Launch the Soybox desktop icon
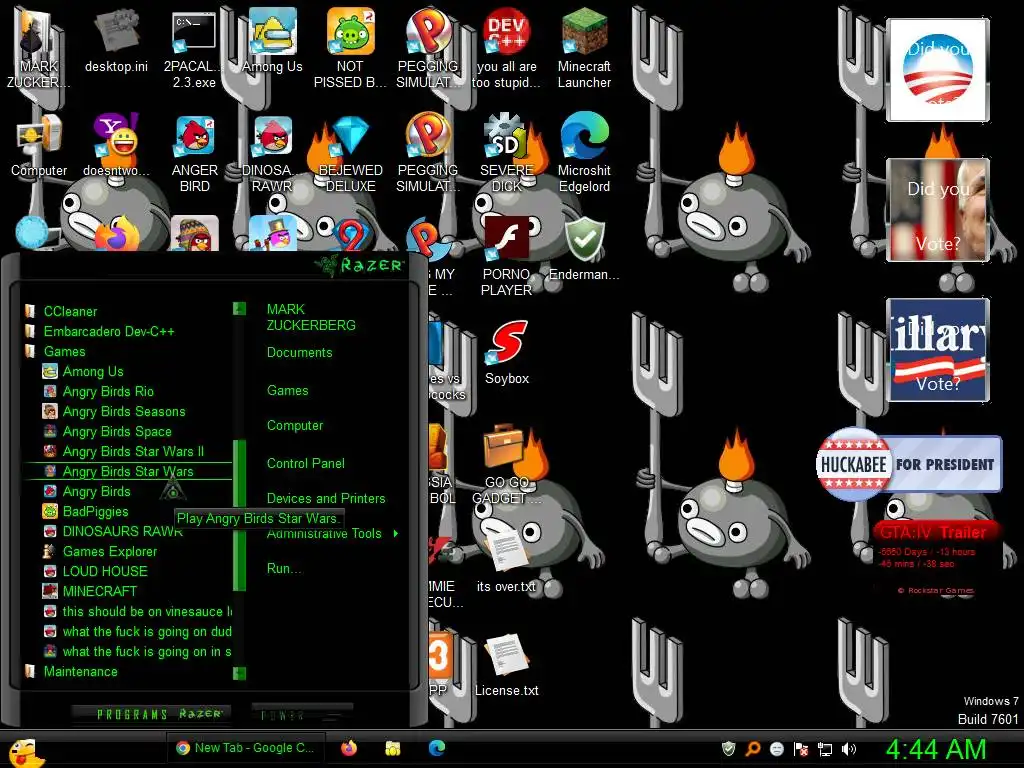This screenshot has width=1024, height=768. [507, 353]
